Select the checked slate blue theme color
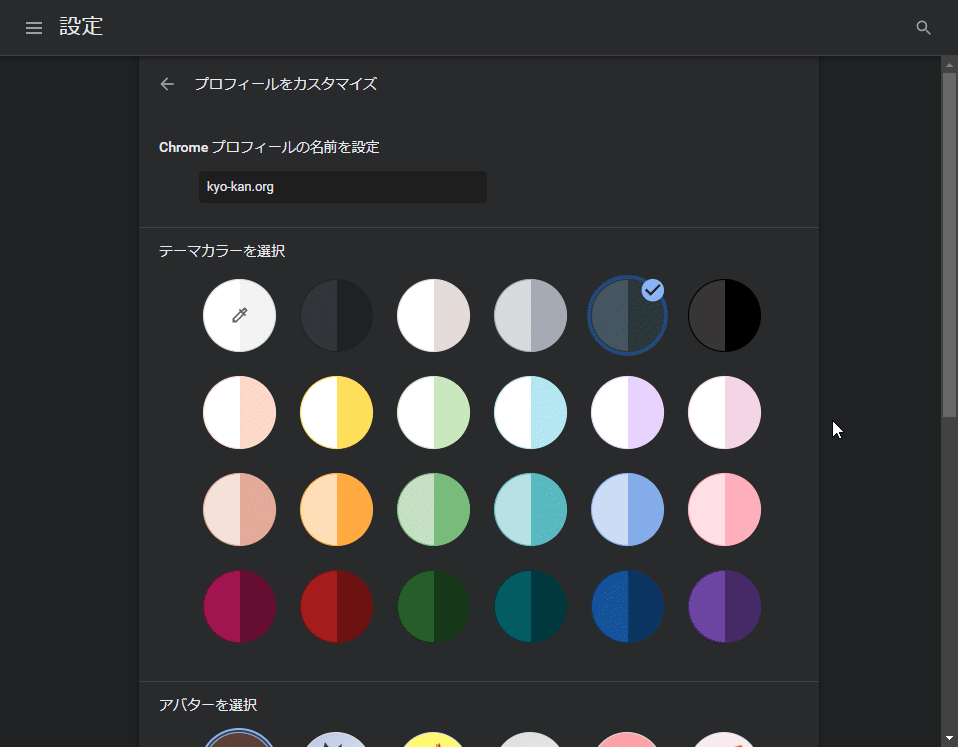958x747 pixels. pos(627,316)
